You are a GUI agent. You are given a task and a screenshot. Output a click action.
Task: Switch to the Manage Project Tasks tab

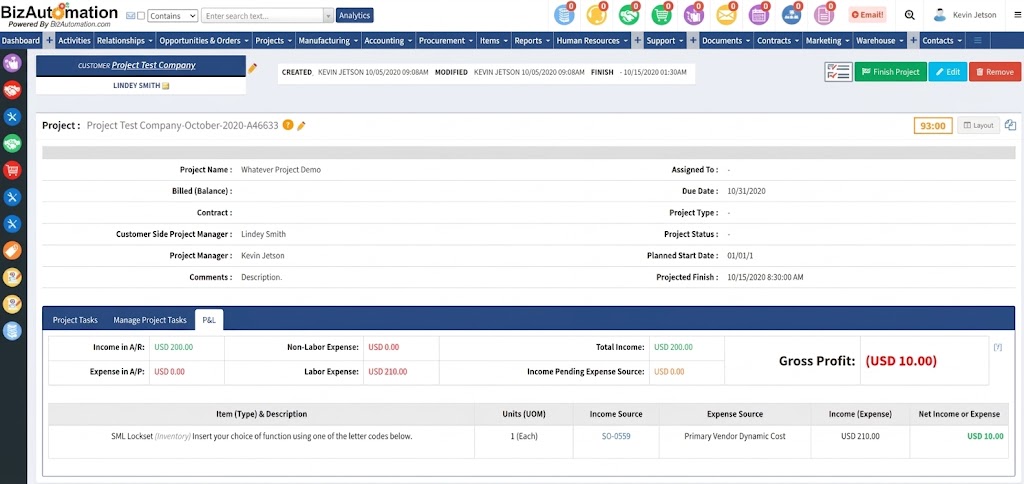pyautogui.click(x=150, y=320)
